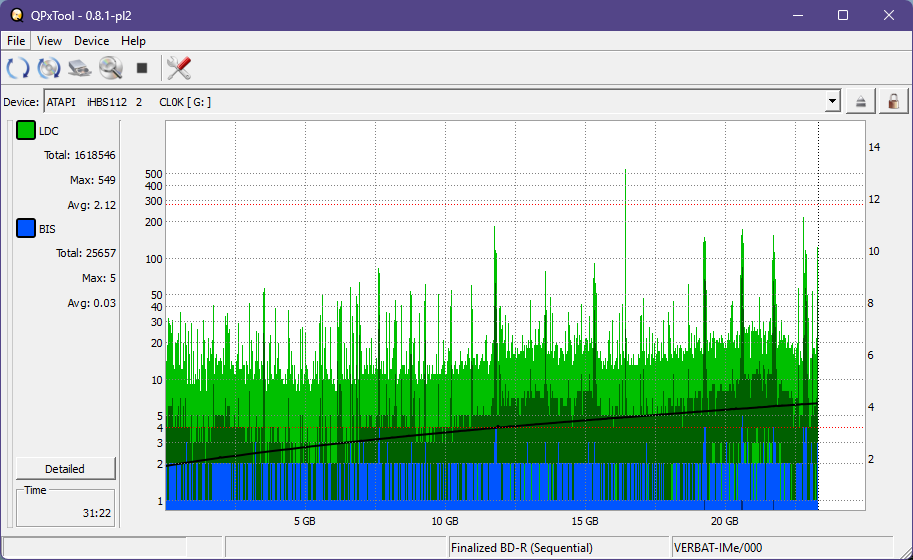The width and height of the screenshot is (913, 560).
Task: Click the LDC Max: 549 value
Action: click(93, 180)
